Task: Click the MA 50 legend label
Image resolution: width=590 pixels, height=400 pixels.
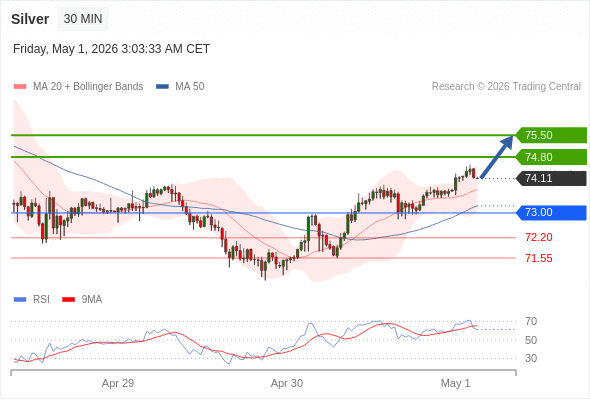Action: pos(190,87)
